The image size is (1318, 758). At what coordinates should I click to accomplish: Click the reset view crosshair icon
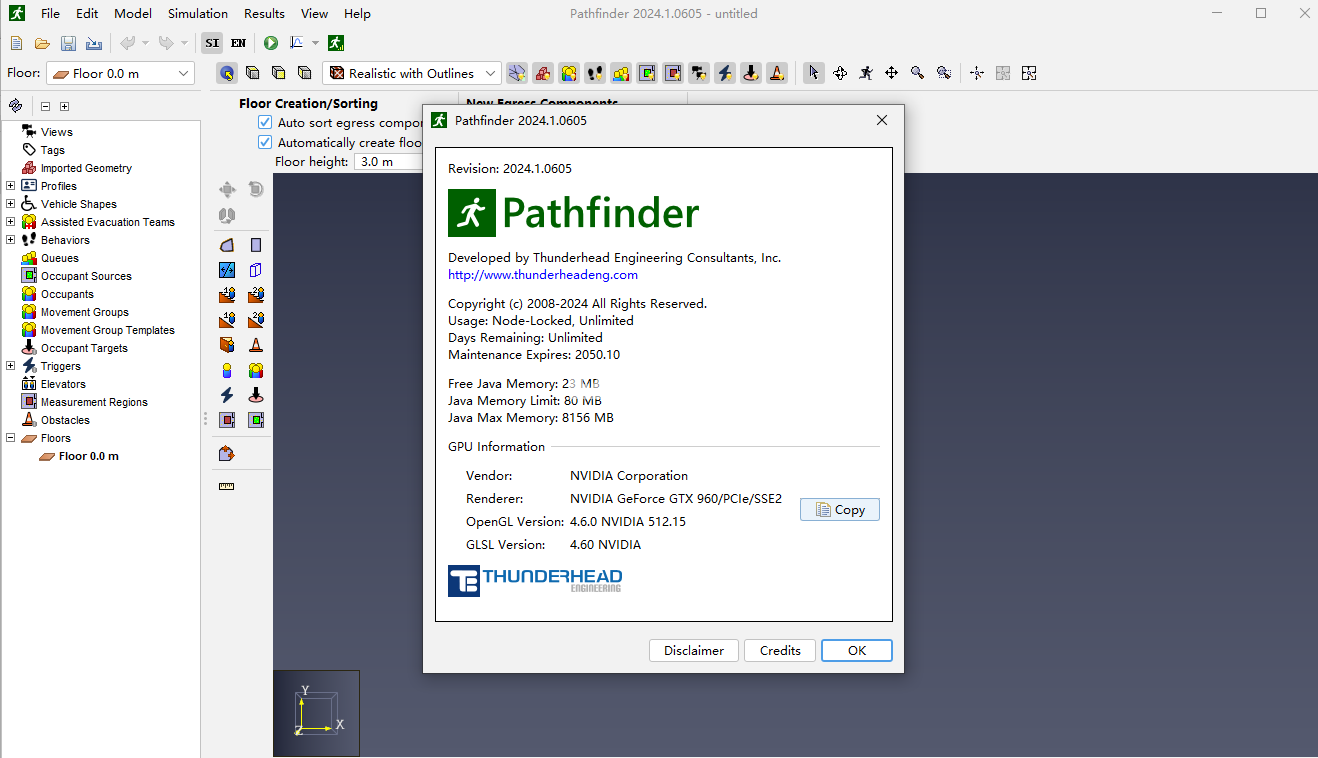[977, 73]
